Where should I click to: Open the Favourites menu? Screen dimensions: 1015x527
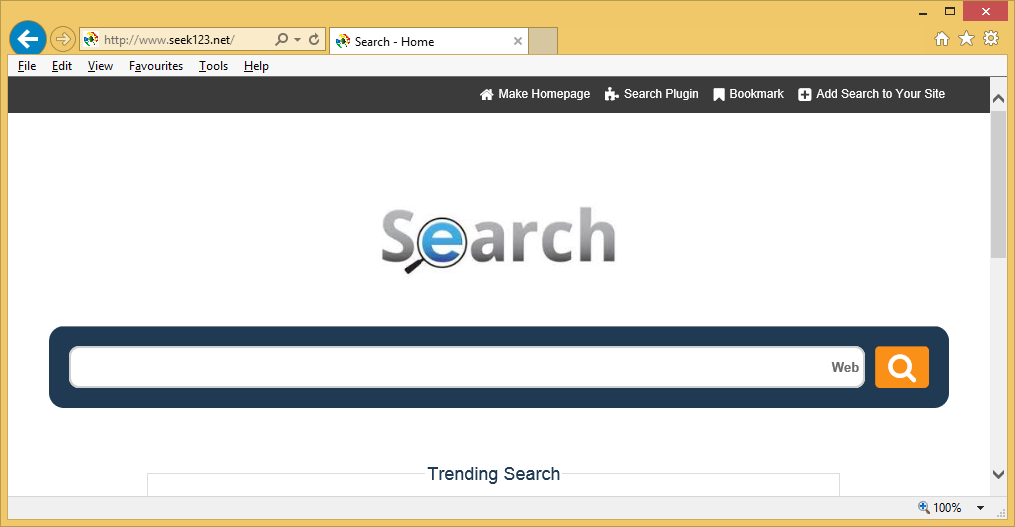tap(156, 66)
